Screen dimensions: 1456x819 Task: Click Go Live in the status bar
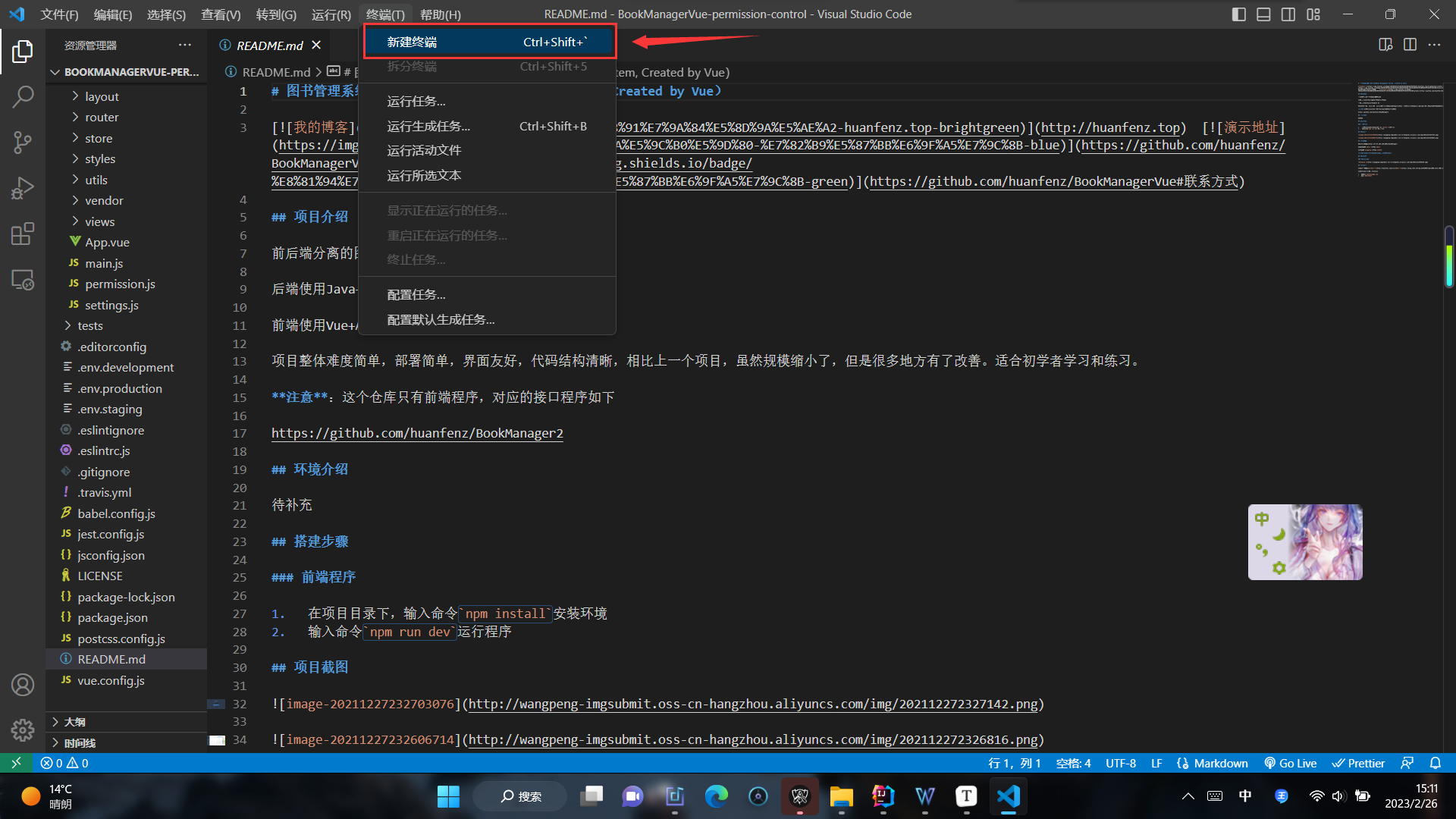point(1291,763)
